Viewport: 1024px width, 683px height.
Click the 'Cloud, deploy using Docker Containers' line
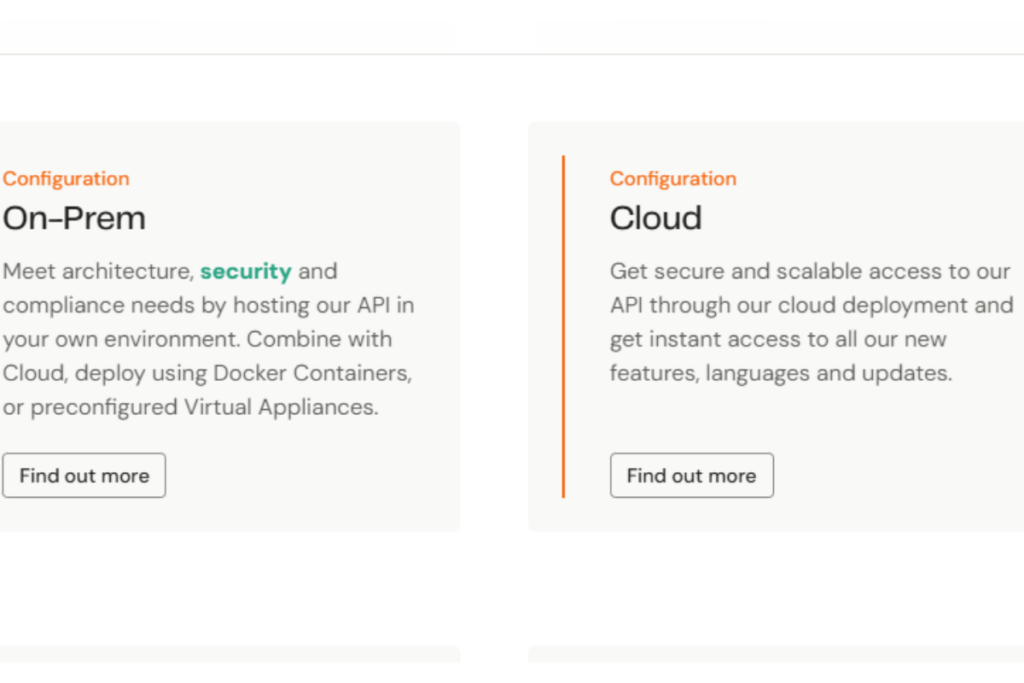pos(207,373)
